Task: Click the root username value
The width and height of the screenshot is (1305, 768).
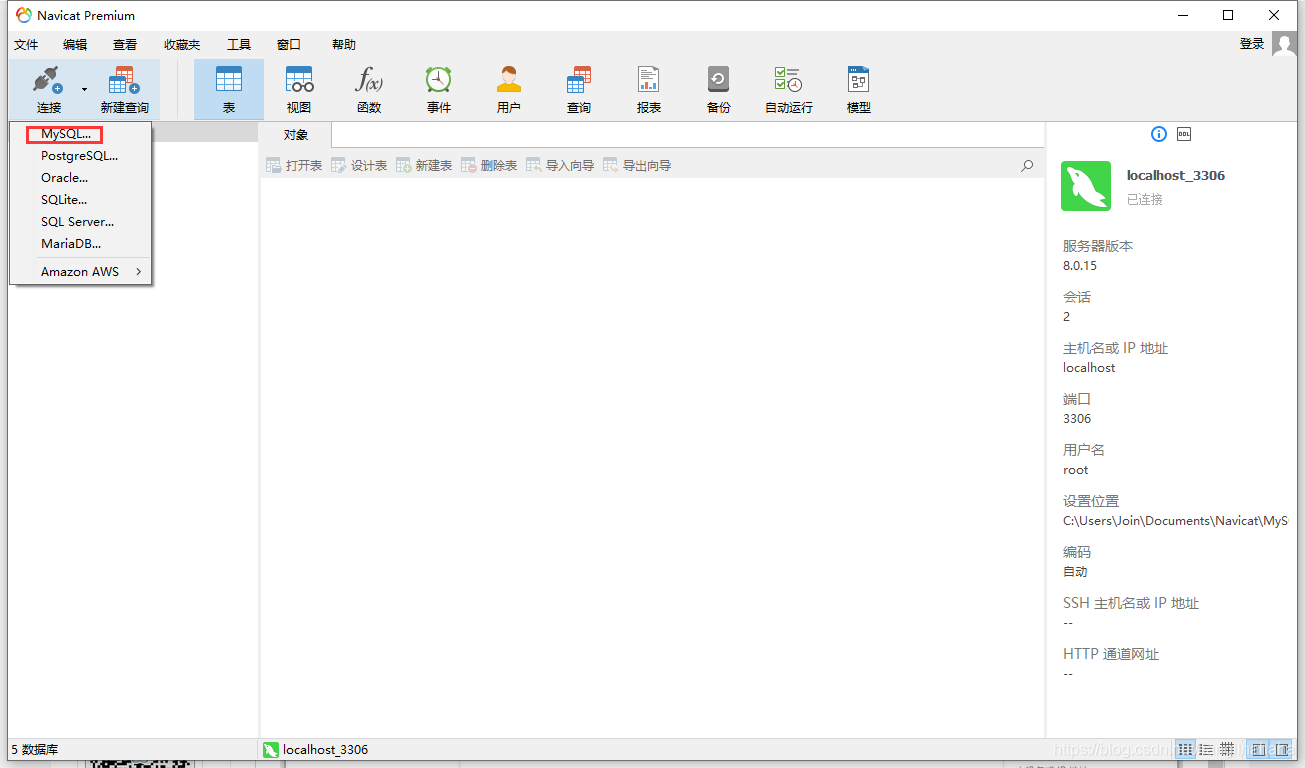Action: click(x=1075, y=470)
